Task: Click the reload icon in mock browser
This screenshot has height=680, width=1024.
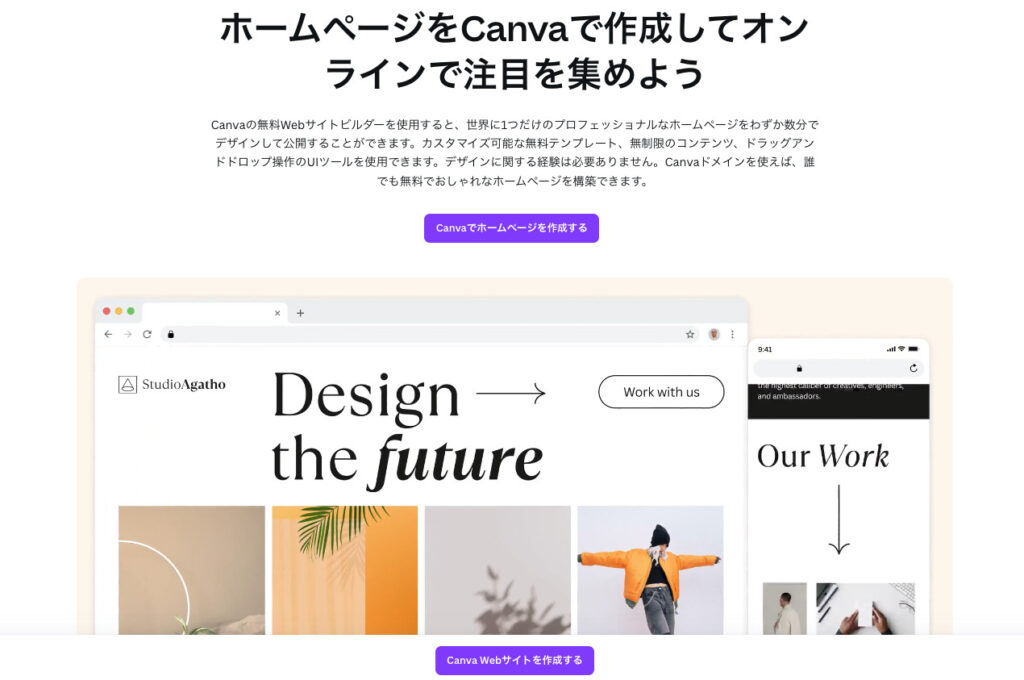Action: (147, 334)
